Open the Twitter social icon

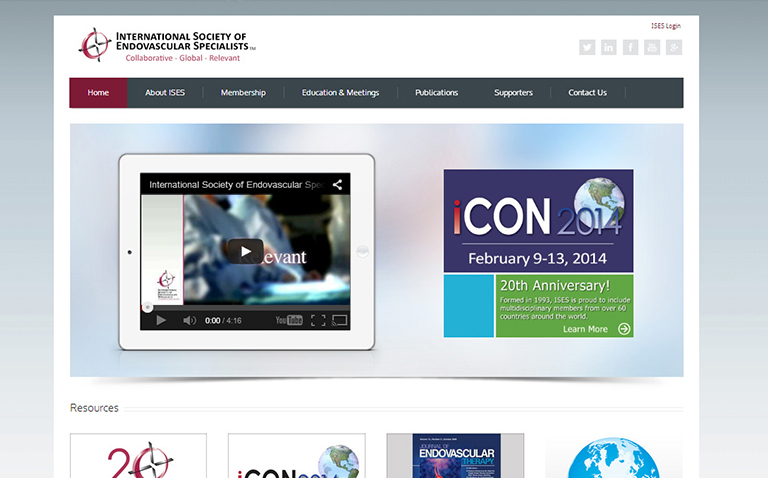click(x=587, y=48)
